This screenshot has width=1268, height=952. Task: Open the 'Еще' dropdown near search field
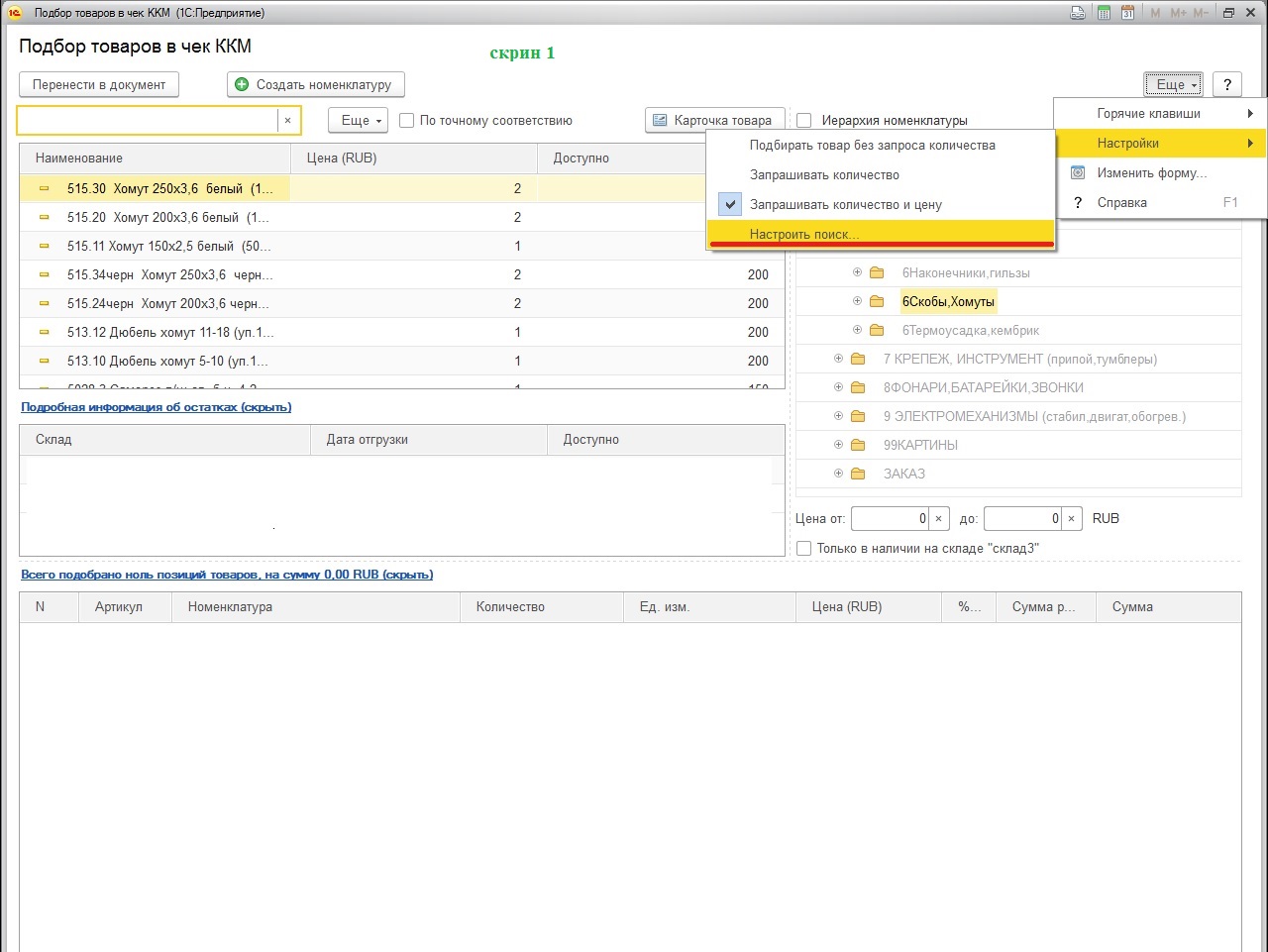tap(357, 120)
